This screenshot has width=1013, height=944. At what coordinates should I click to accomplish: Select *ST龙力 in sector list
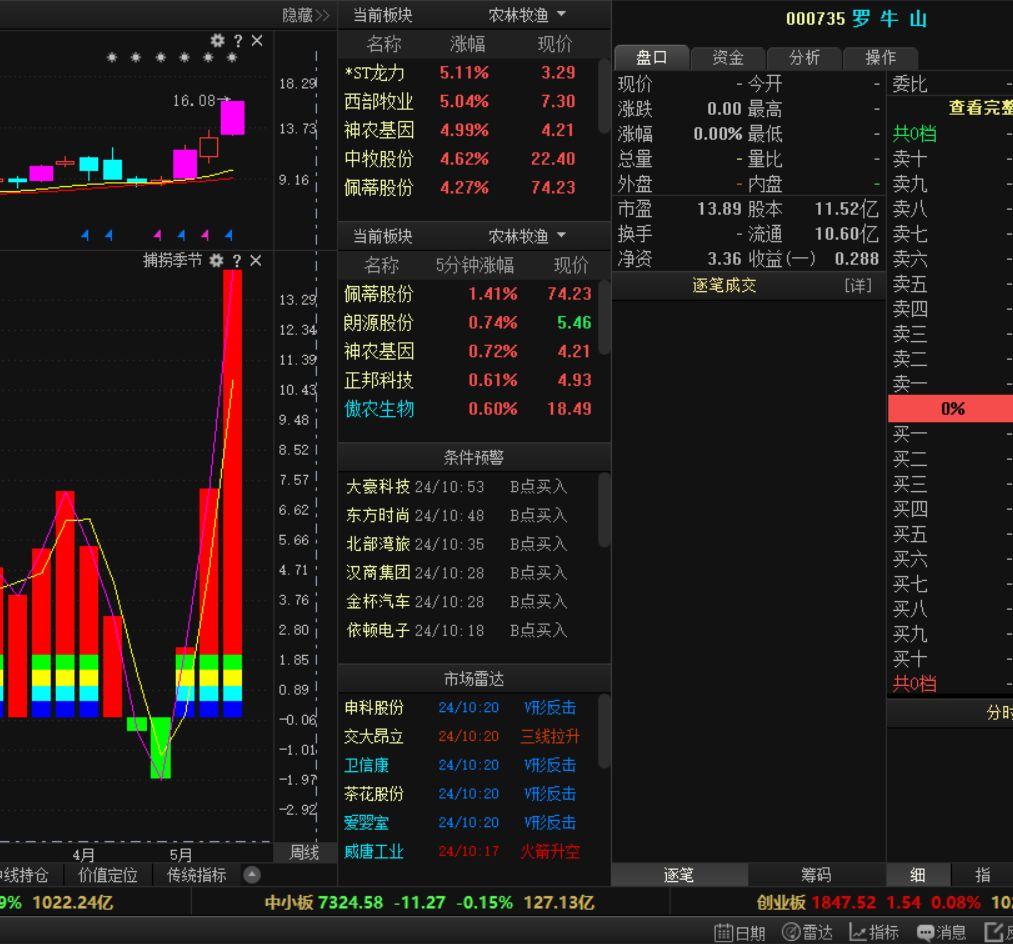(469, 72)
